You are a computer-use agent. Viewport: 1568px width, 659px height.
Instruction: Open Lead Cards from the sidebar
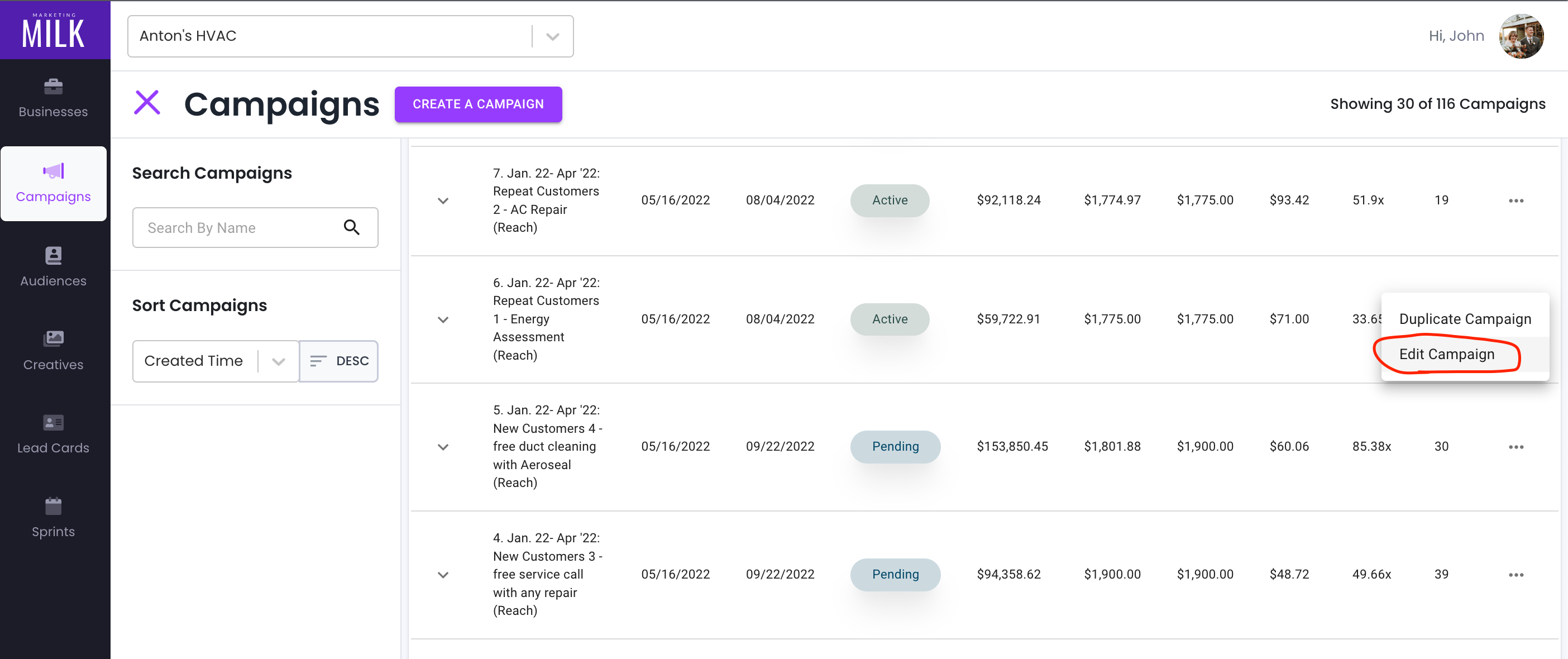point(53,422)
